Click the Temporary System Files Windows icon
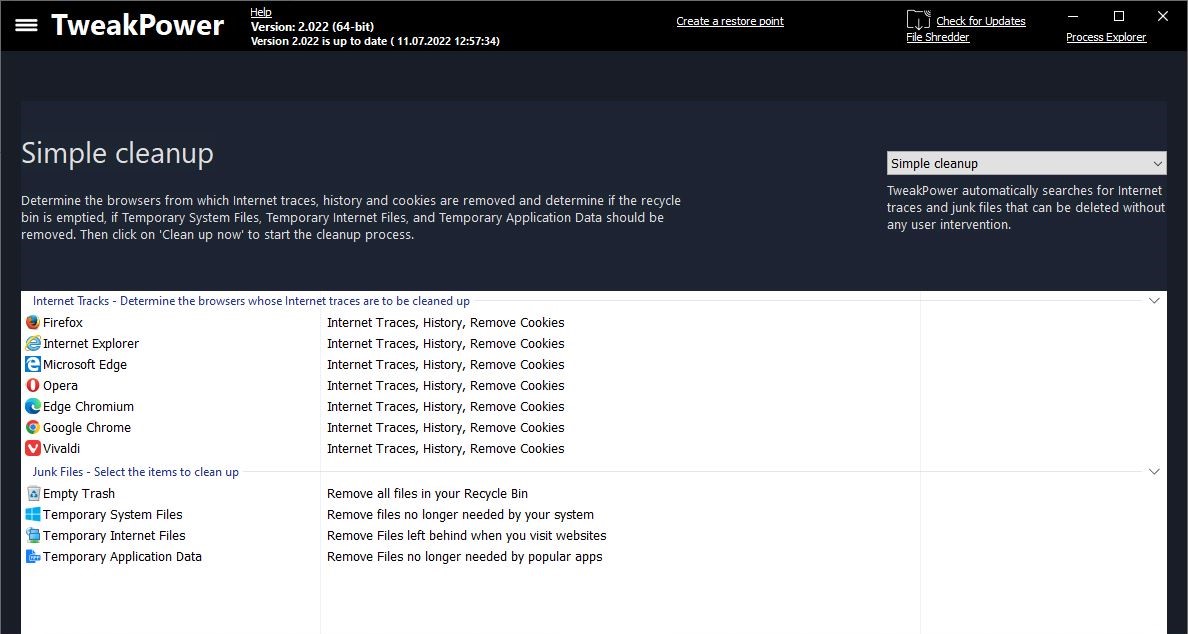This screenshot has height=634, width=1188. [x=33, y=515]
